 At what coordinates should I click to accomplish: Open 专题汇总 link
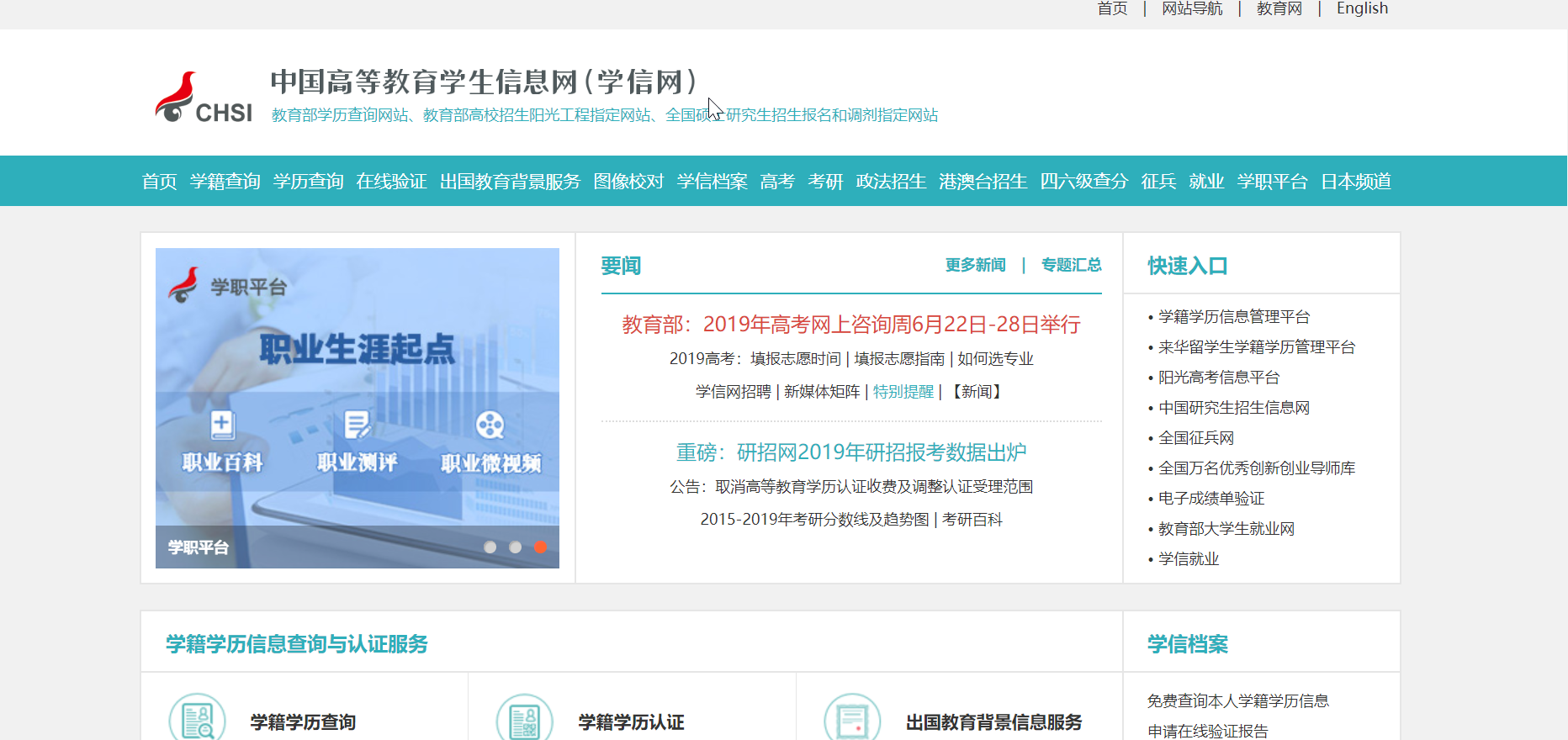[1071, 265]
